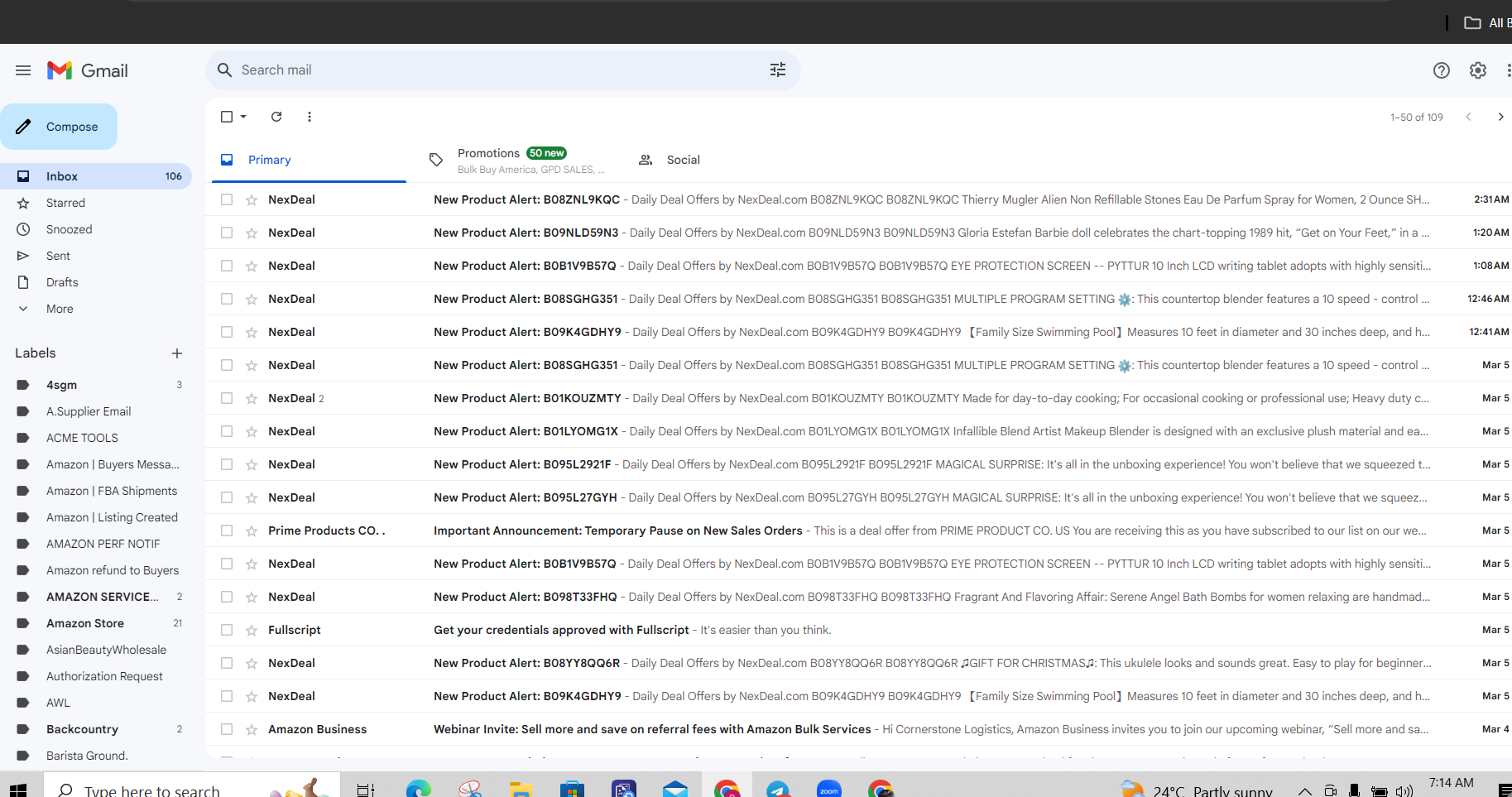This screenshot has width=1512, height=797.
Task: Show hidden system tray icons
Action: pyautogui.click(x=1304, y=791)
